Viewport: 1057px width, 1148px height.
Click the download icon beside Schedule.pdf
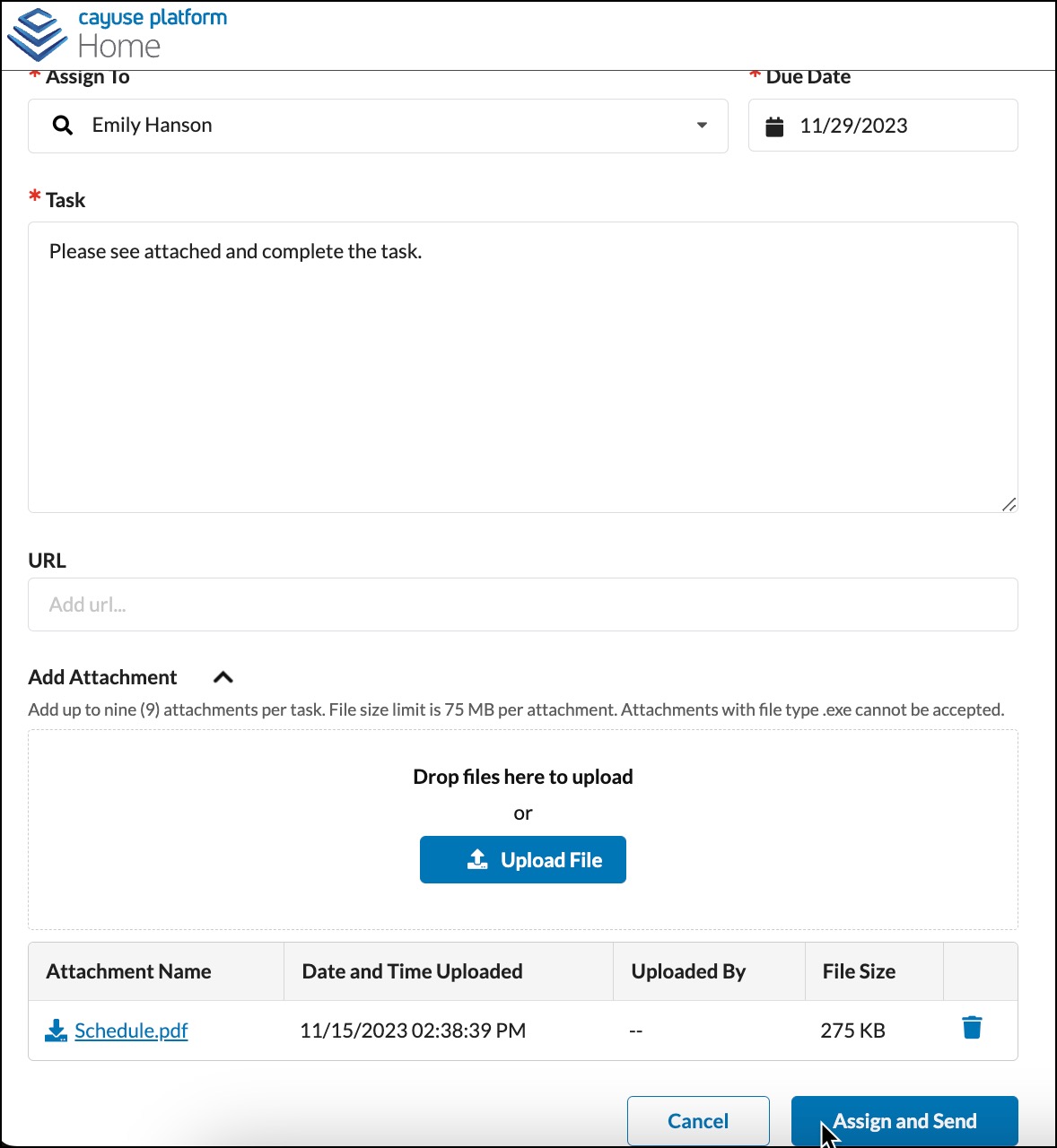click(56, 1031)
